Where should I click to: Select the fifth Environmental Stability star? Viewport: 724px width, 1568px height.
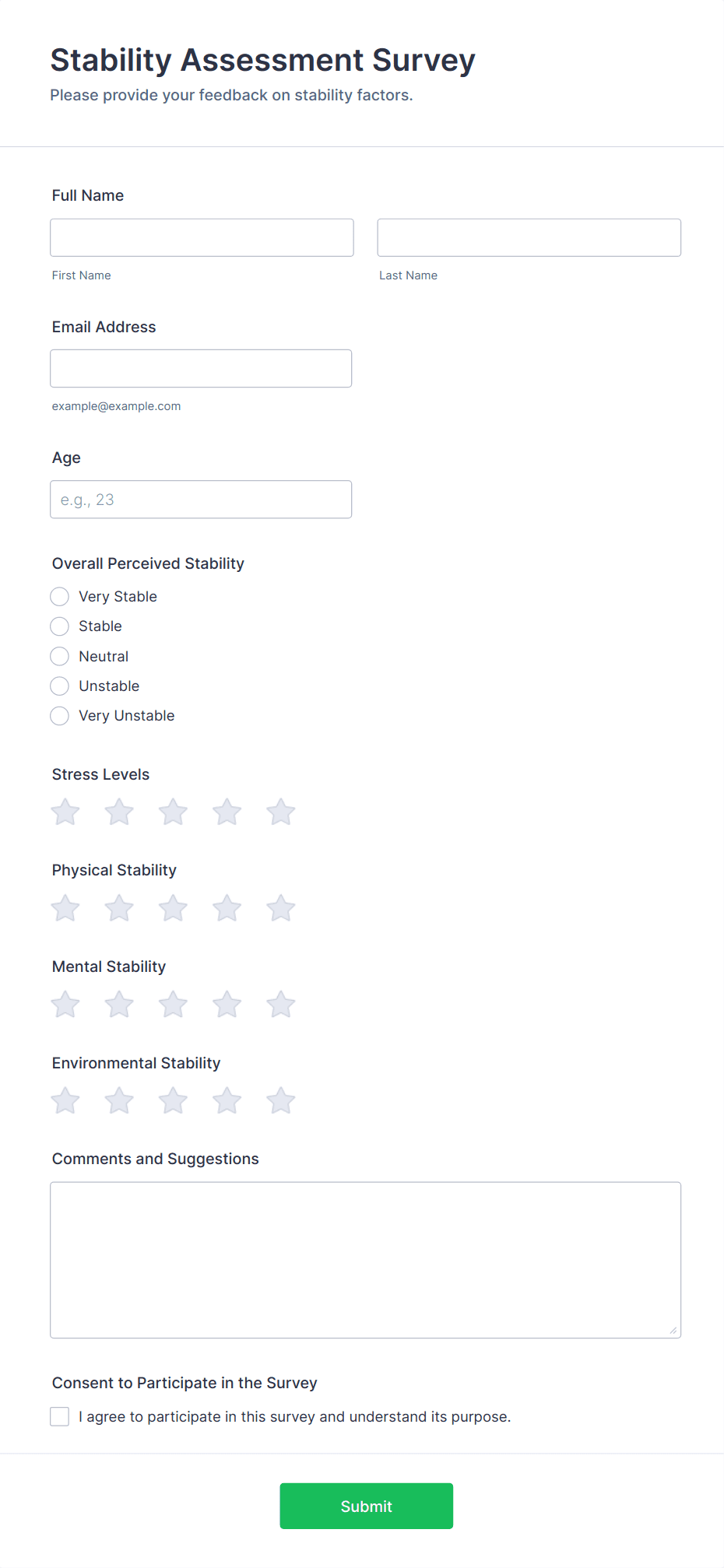[x=280, y=1101]
